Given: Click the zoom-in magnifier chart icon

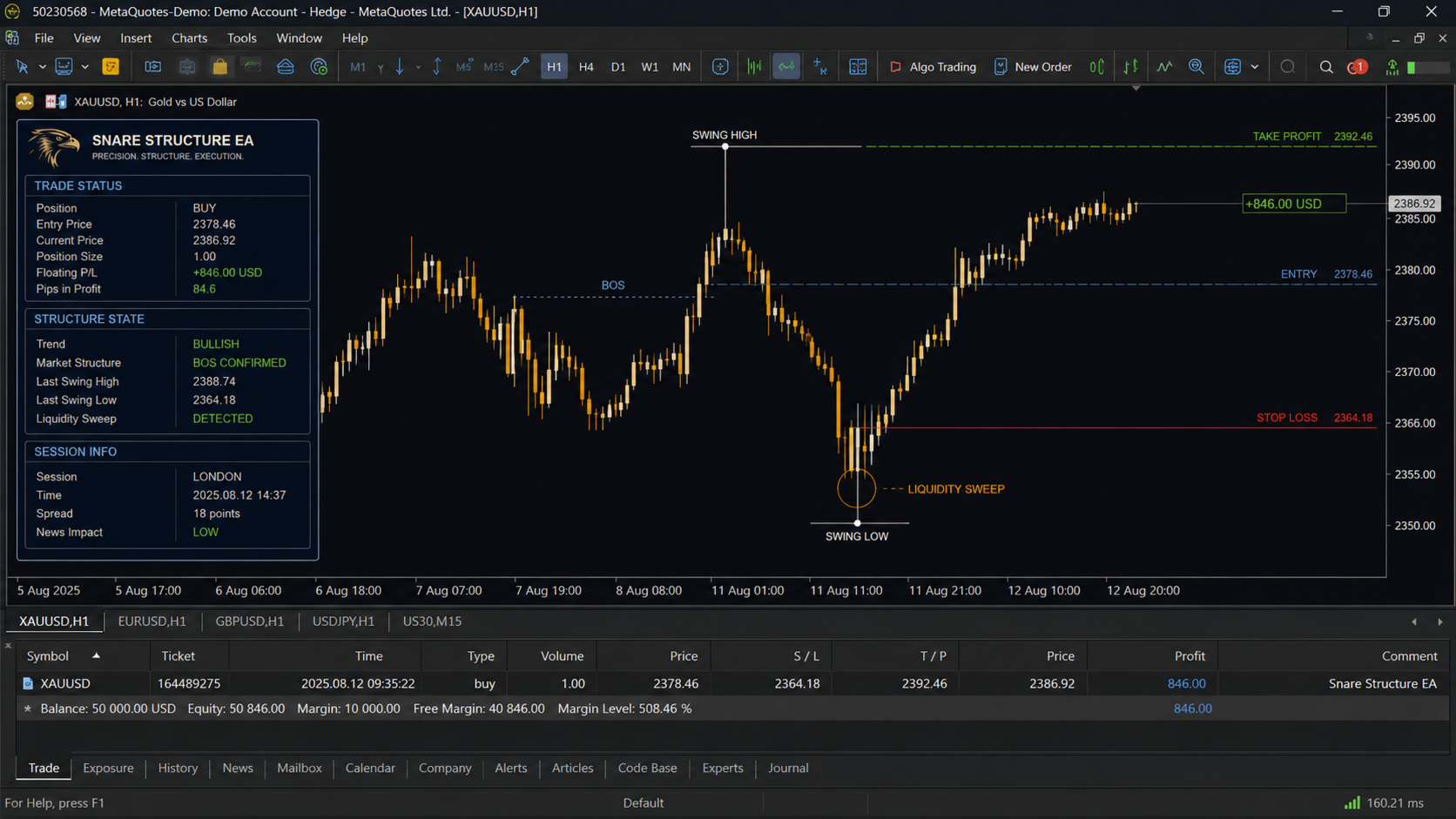Looking at the screenshot, I should tap(1196, 67).
